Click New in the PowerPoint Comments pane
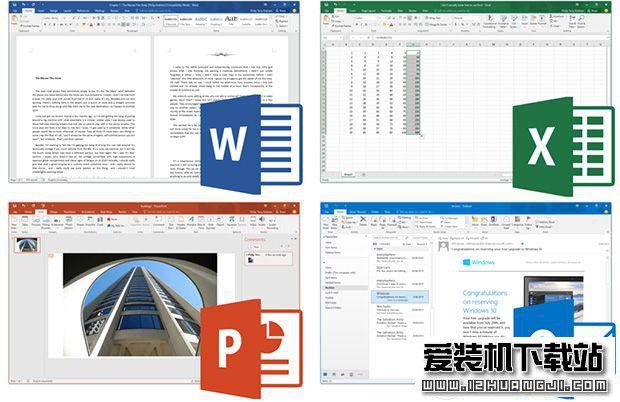620x402 pixels. click(255, 247)
